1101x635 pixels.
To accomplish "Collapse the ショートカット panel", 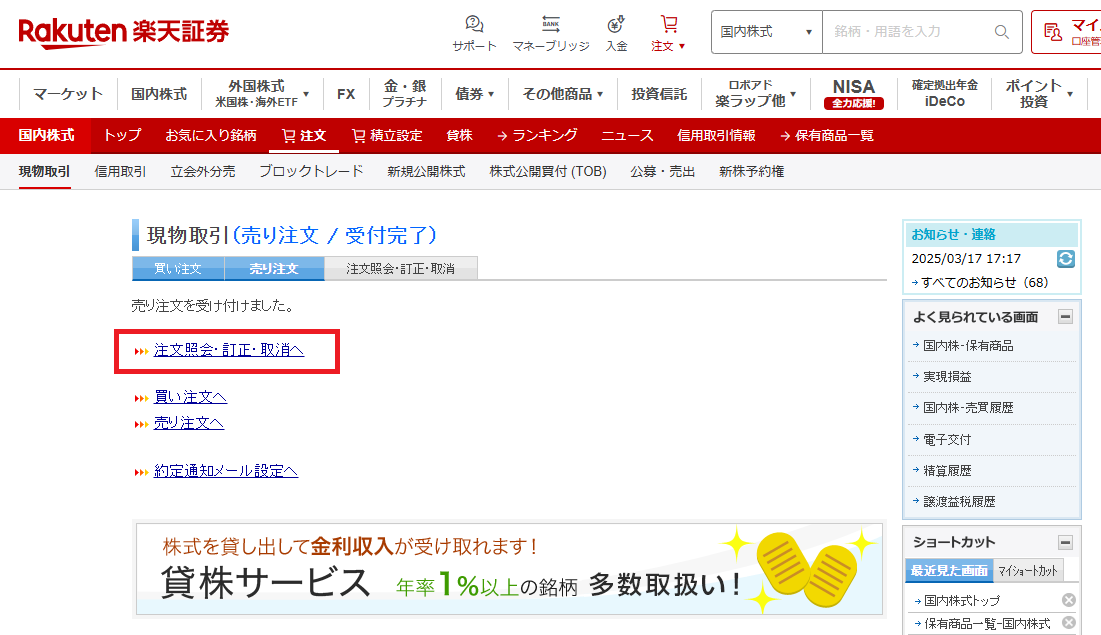I will 1065,542.
